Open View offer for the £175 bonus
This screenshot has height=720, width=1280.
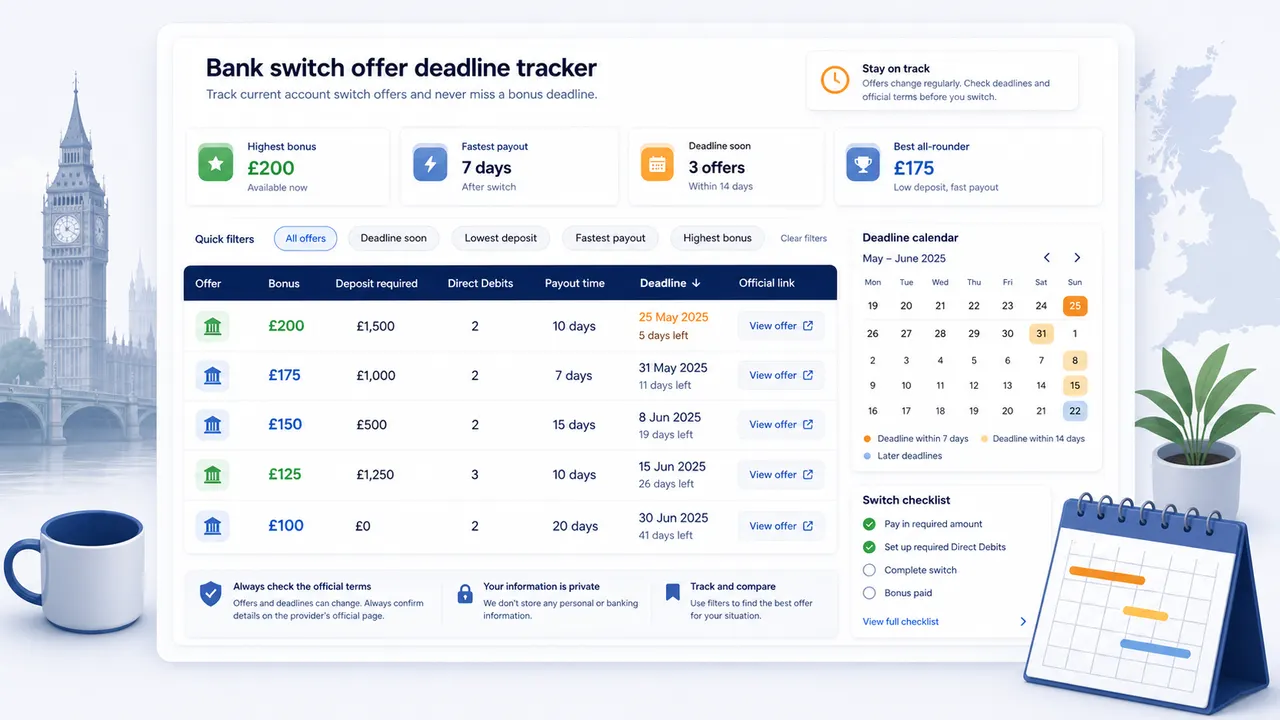point(781,375)
